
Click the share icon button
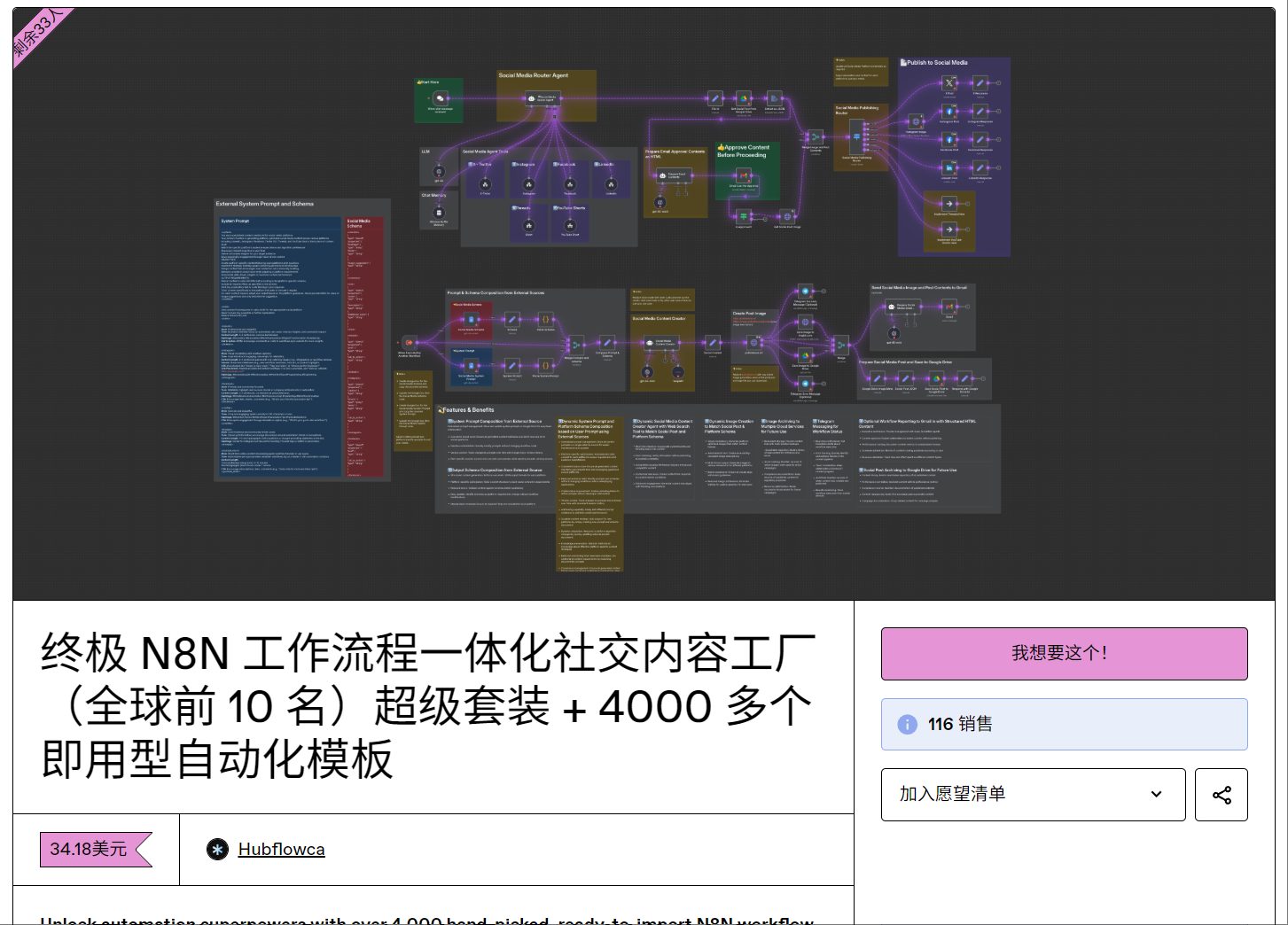coord(1222,795)
